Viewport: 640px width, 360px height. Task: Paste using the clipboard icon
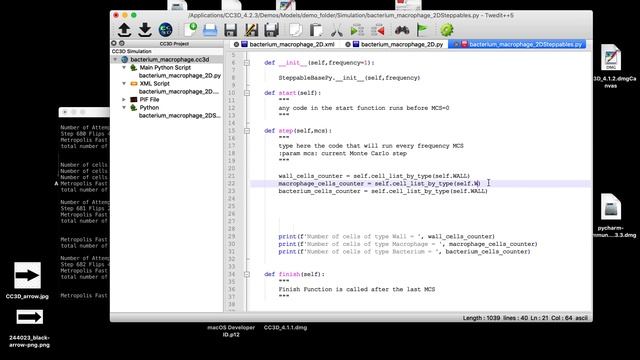tap(316, 30)
